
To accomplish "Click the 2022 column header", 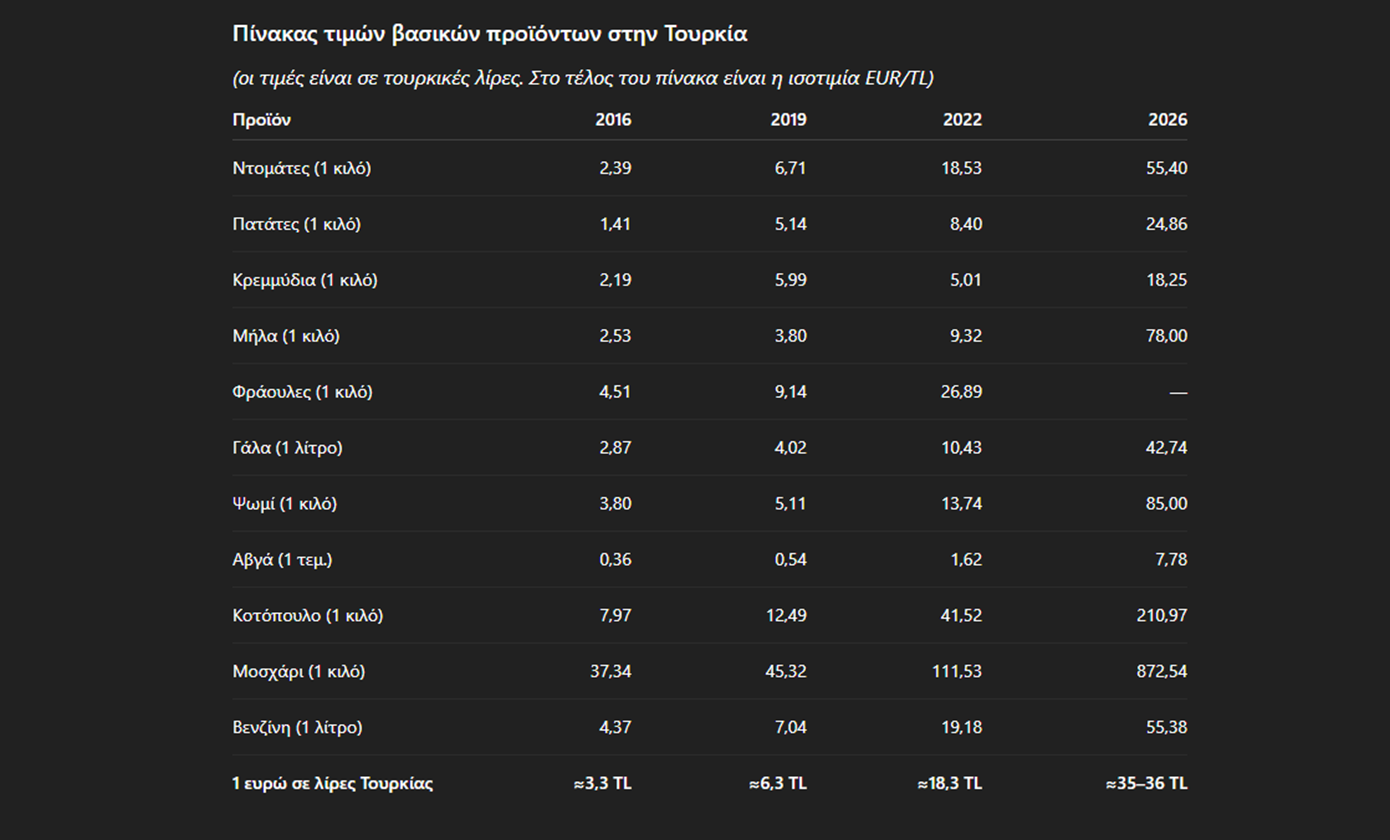I will [962, 120].
